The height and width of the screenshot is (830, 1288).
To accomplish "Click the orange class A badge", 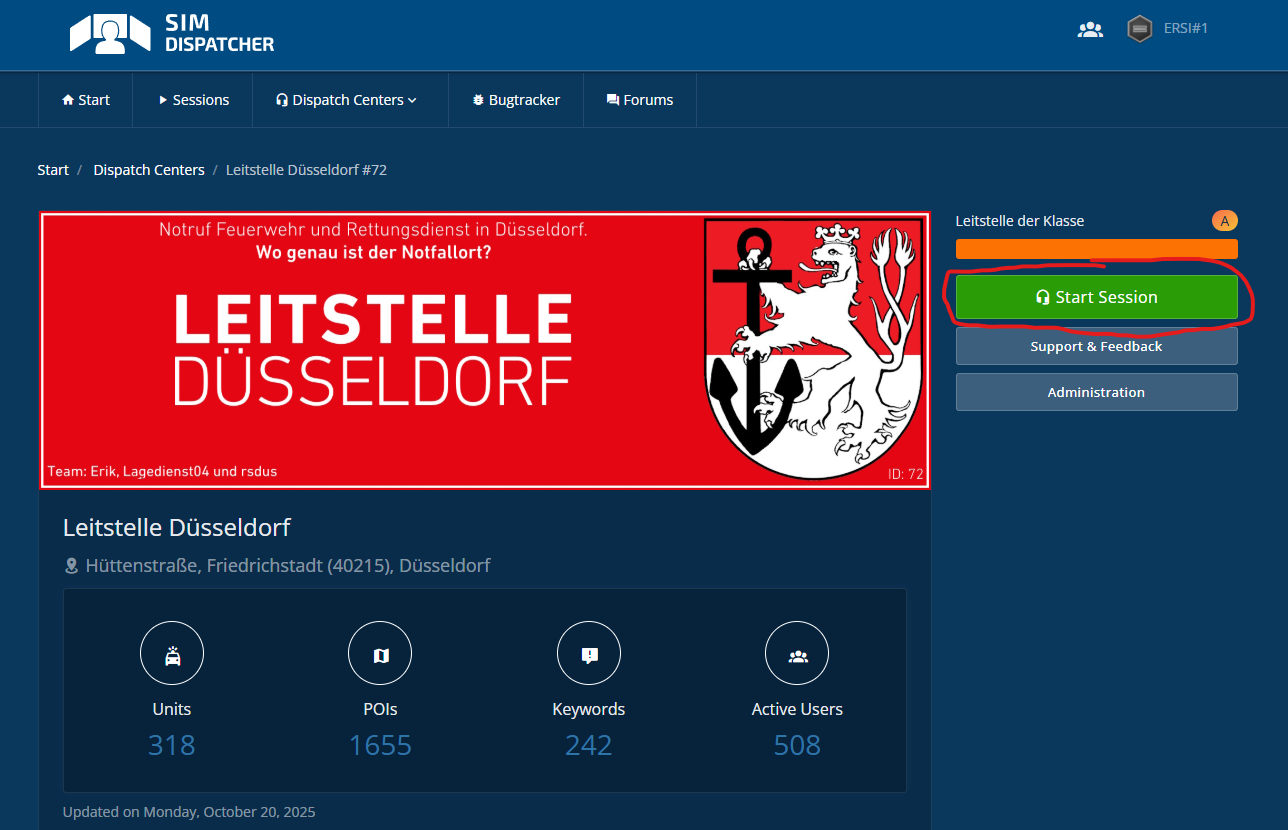I will click(1224, 221).
